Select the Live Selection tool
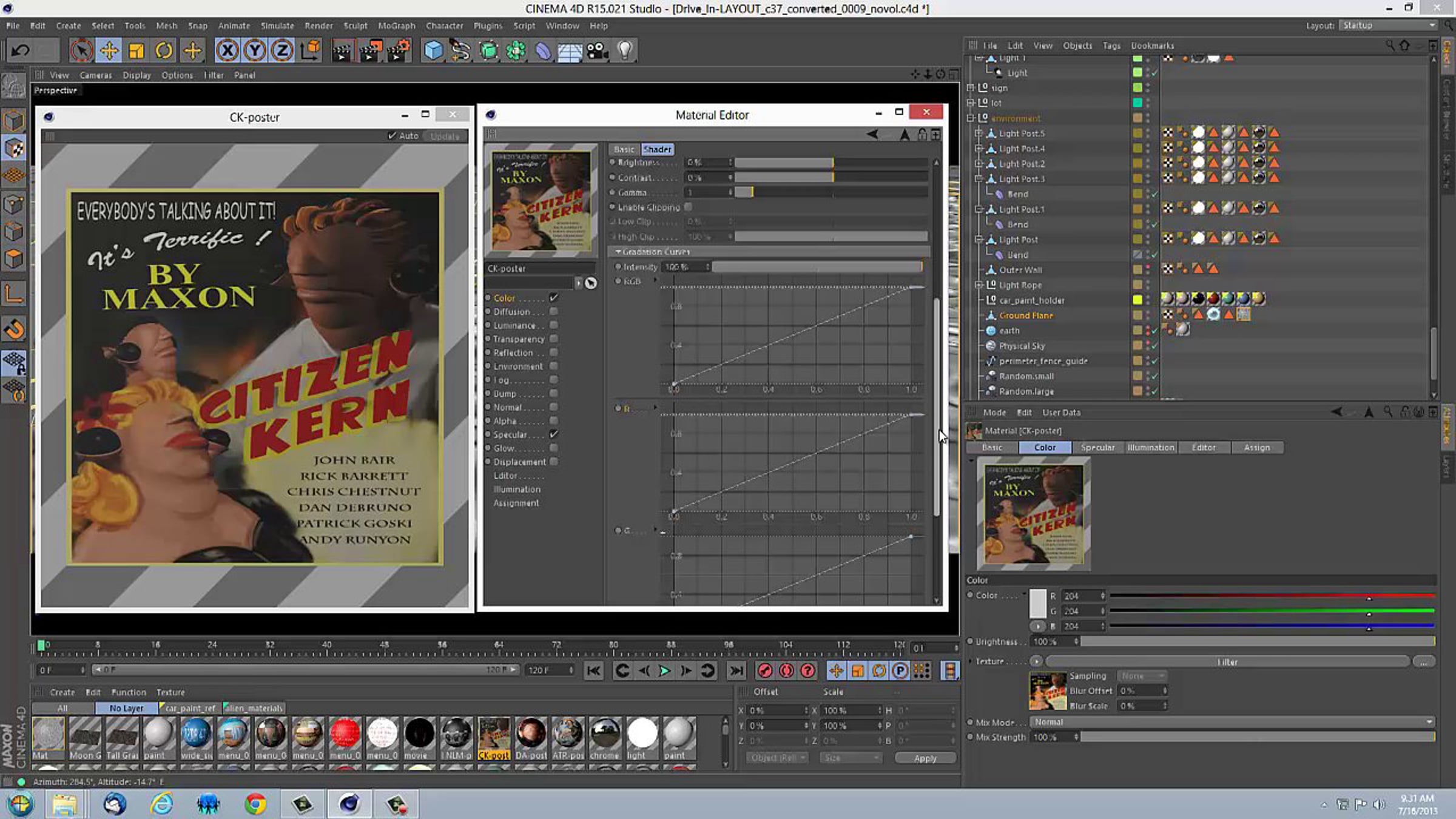Viewport: 1456px width, 819px height. (x=81, y=51)
